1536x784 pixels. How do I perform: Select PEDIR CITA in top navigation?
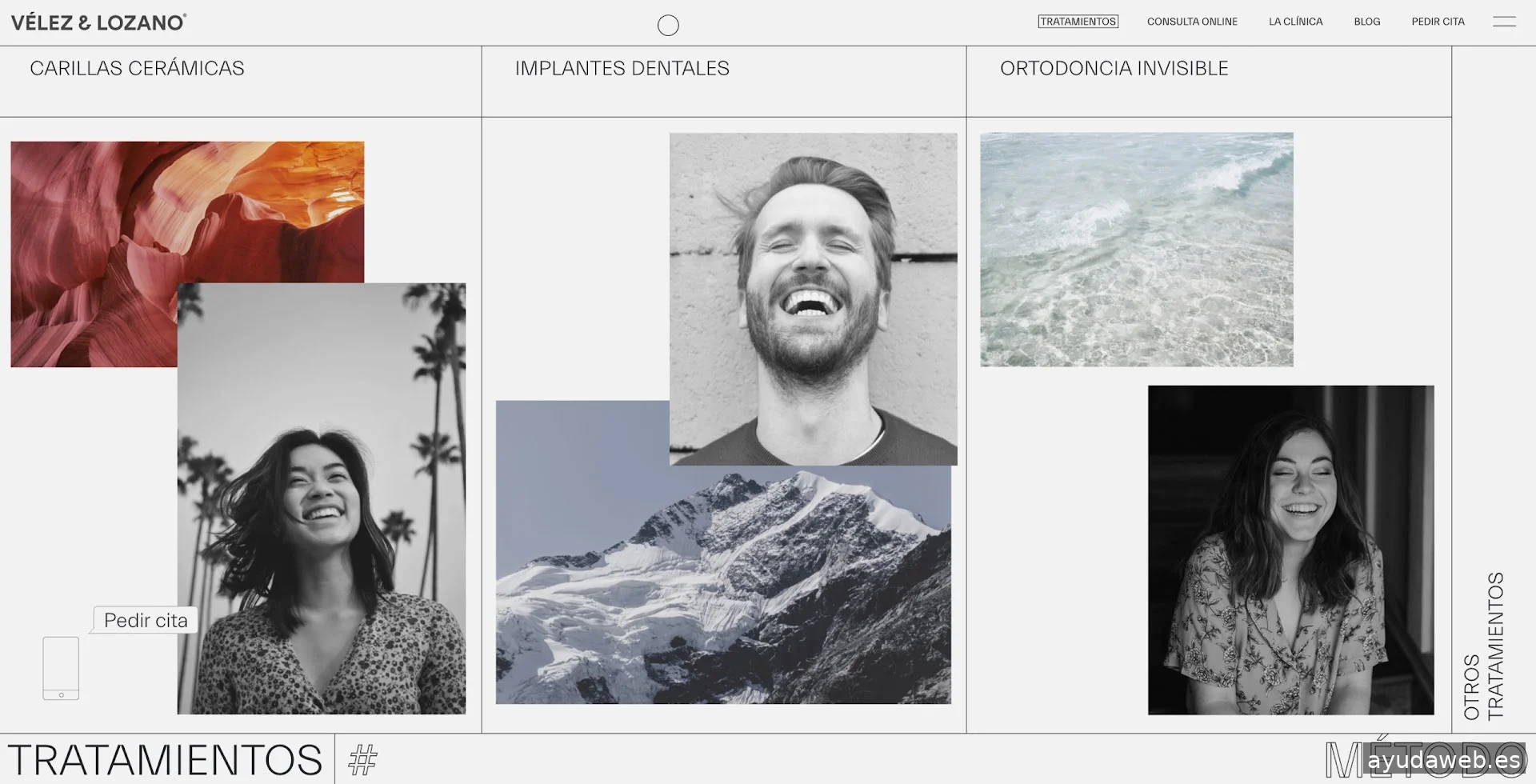[x=1438, y=22]
